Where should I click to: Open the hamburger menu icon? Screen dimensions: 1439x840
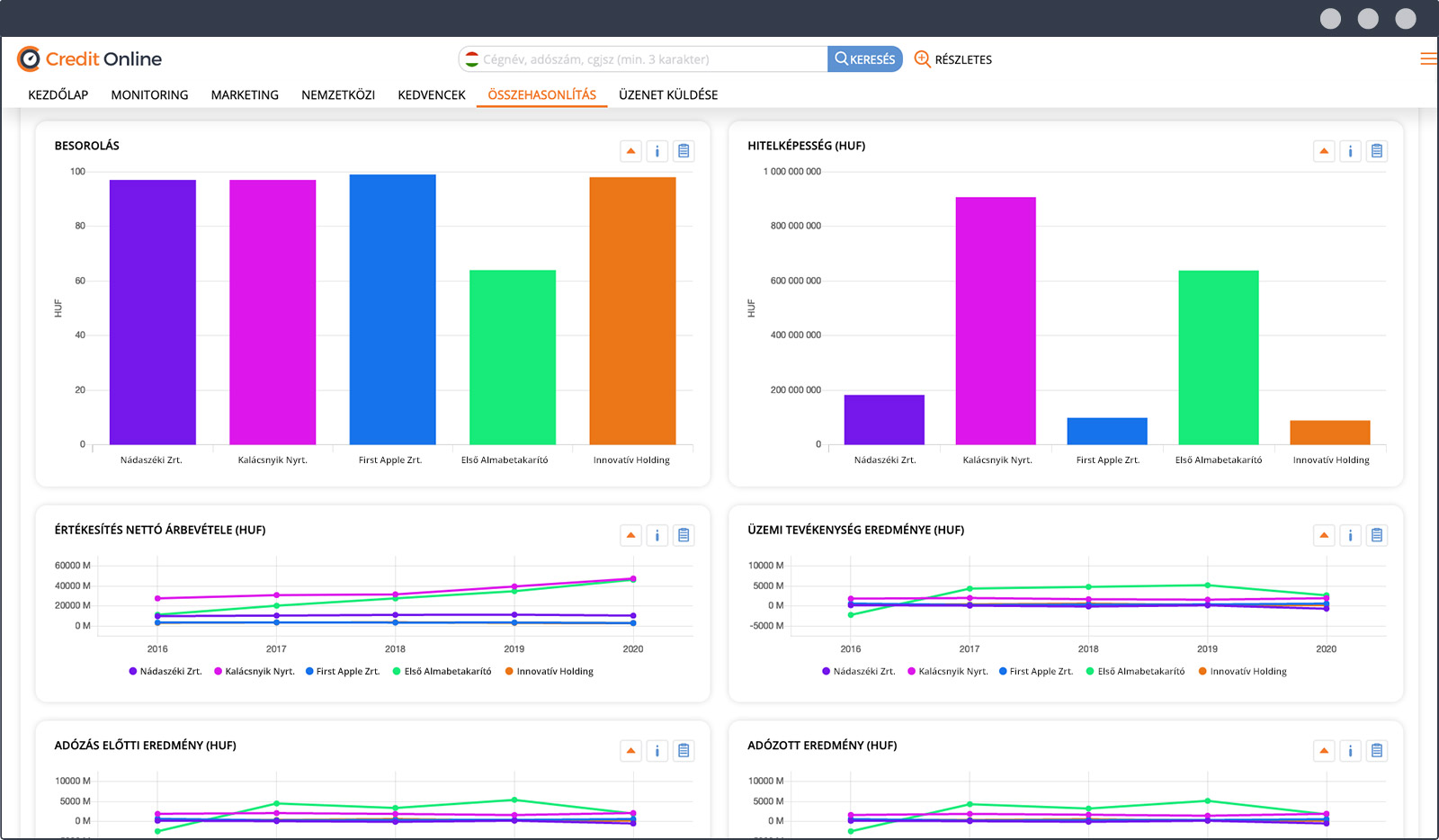point(1427,59)
